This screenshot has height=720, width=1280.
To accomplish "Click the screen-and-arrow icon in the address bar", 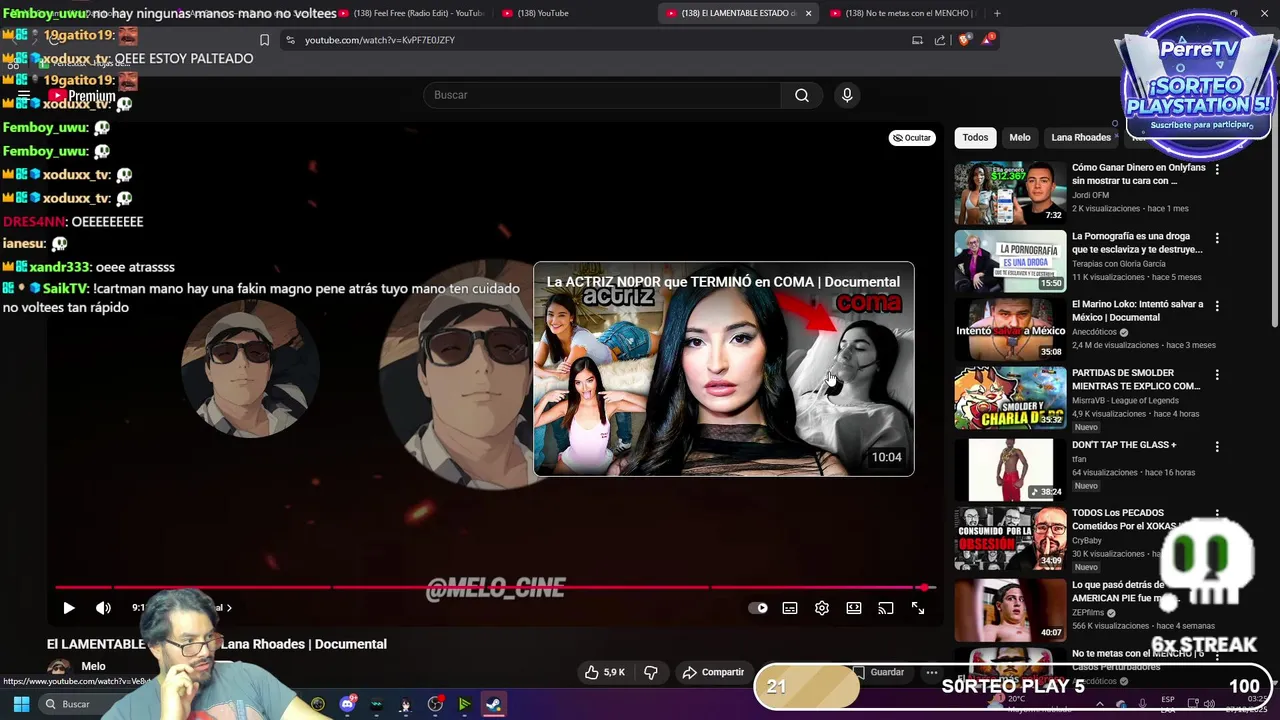I will (917, 40).
